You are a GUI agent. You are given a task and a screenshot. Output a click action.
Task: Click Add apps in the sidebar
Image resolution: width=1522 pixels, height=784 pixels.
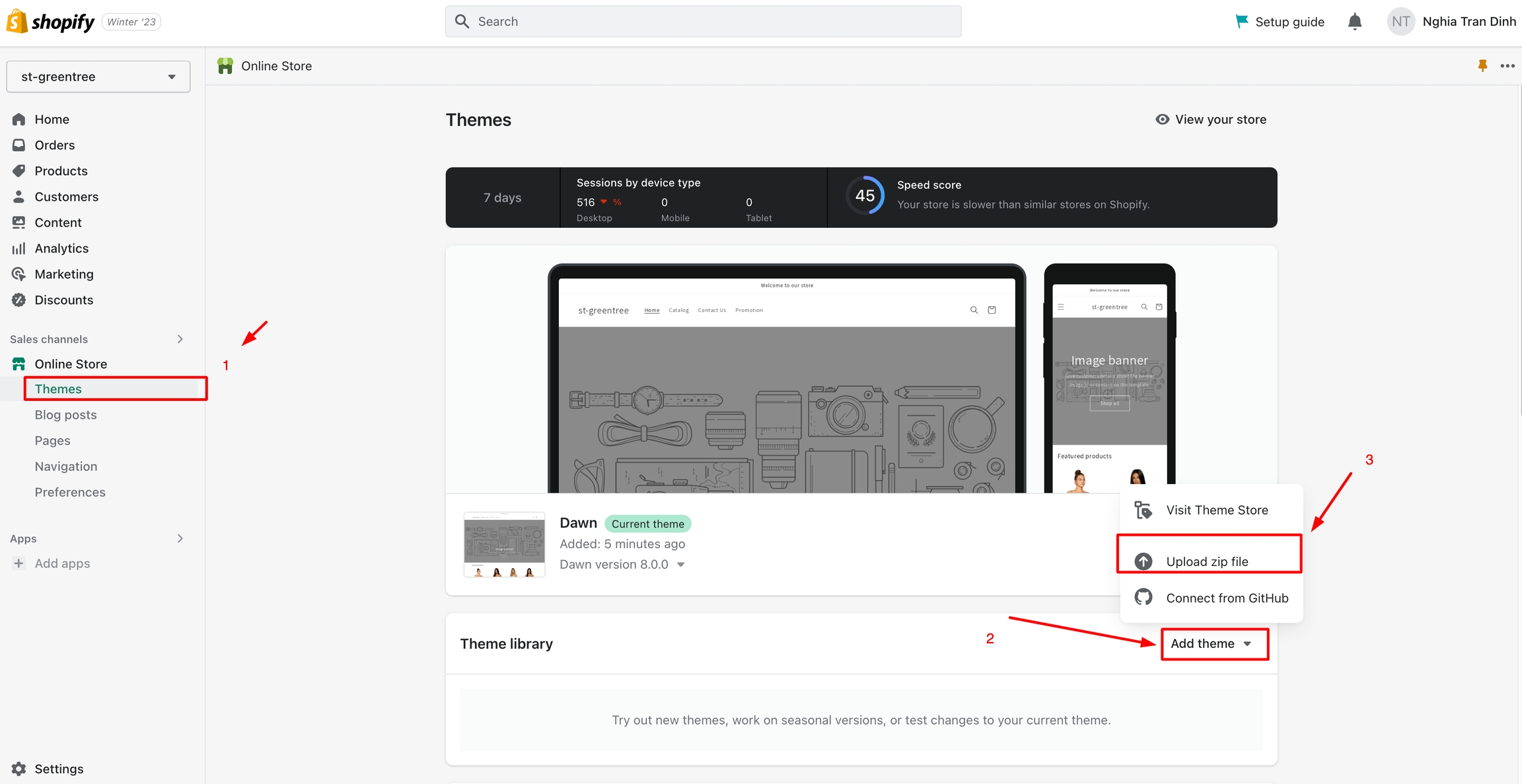(x=62, y=563)
